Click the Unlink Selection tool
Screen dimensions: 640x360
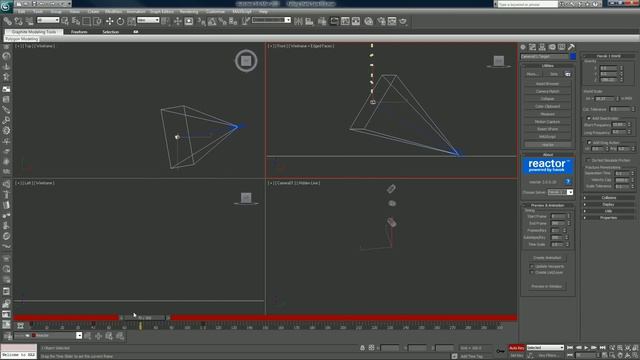click(18, 21)
